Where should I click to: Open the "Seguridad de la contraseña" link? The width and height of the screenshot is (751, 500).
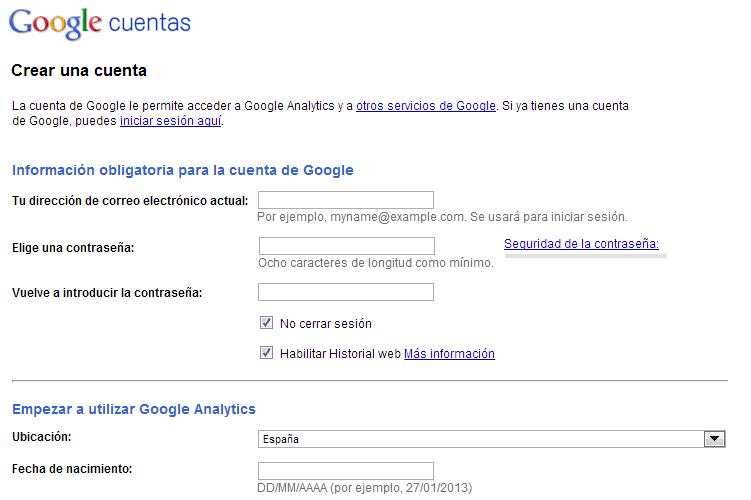click(x=581, y=244)
